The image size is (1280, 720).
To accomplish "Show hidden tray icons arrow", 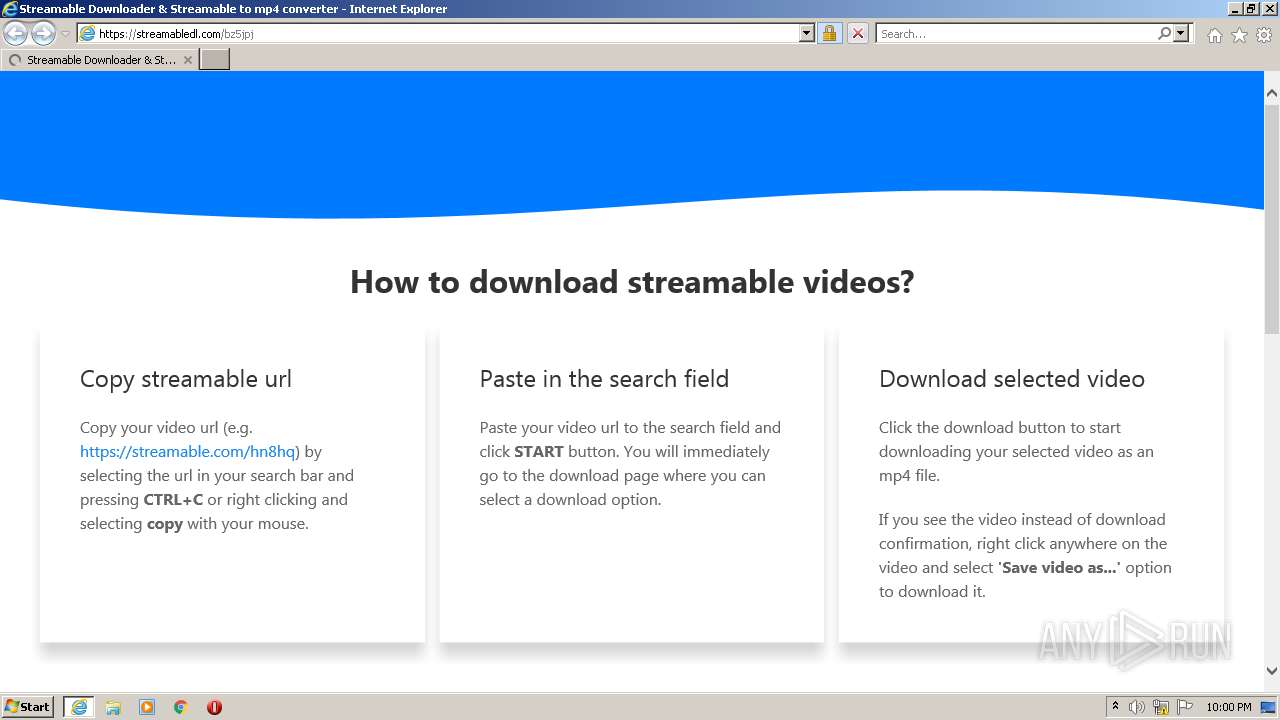I will coord(1115,707).
